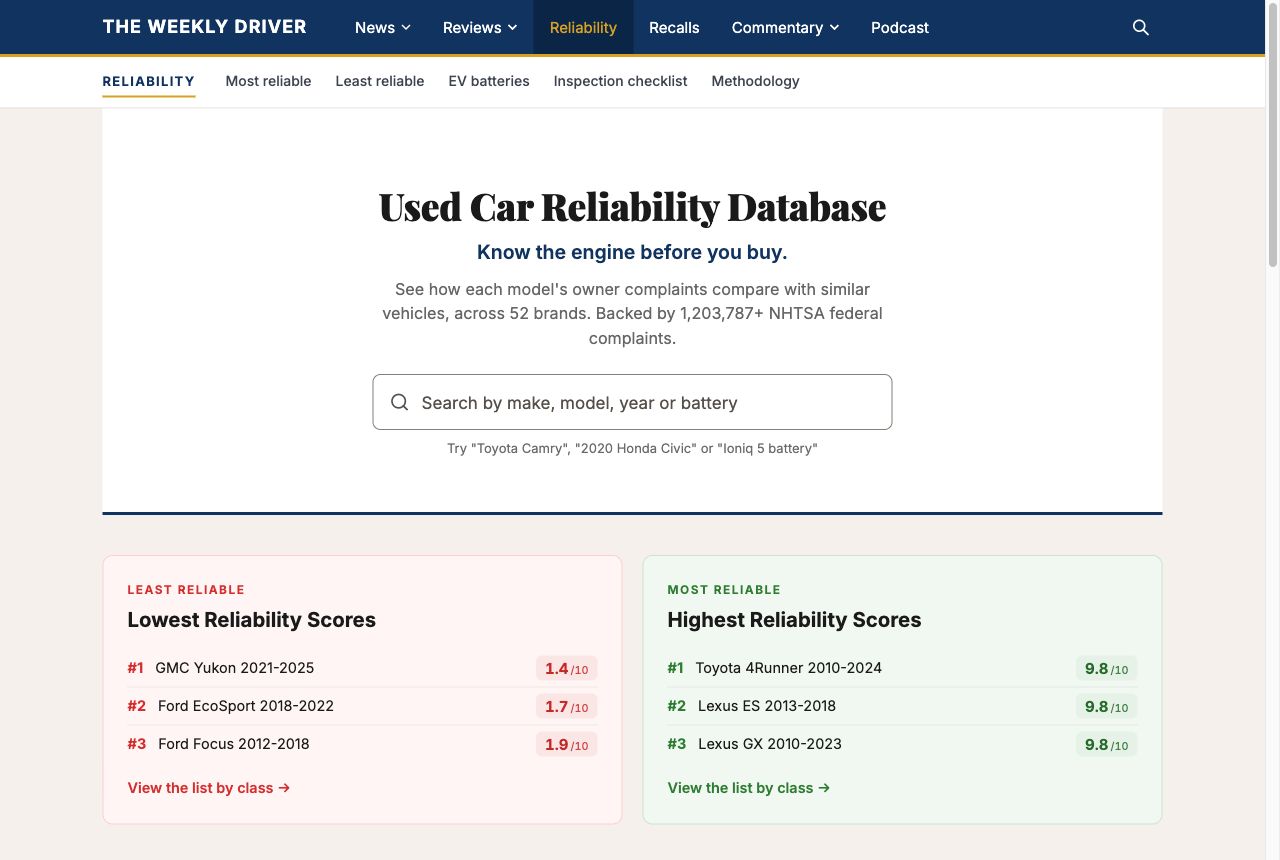Open the Ford EcoSport 2018-2022 entry
The height and width of the screenshot is (860, 1280).
[246, 706]
